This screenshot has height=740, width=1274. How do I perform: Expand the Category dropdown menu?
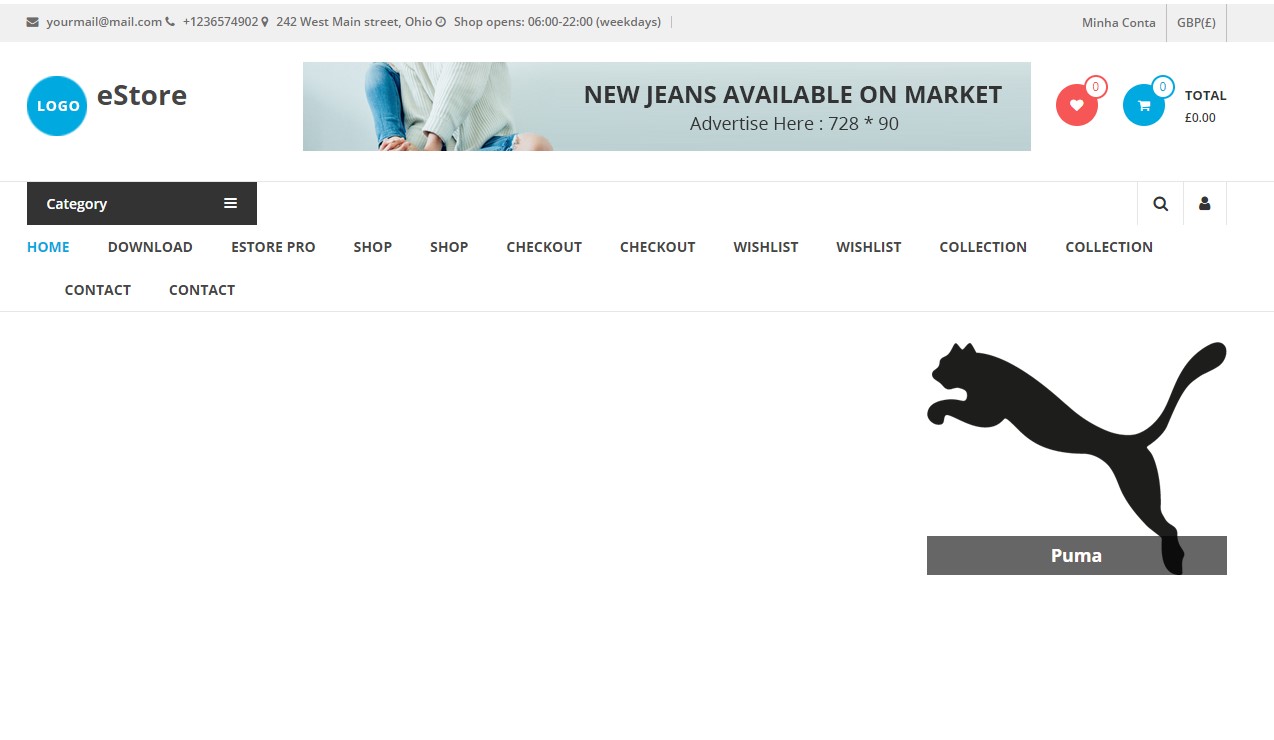click(142, 204)
